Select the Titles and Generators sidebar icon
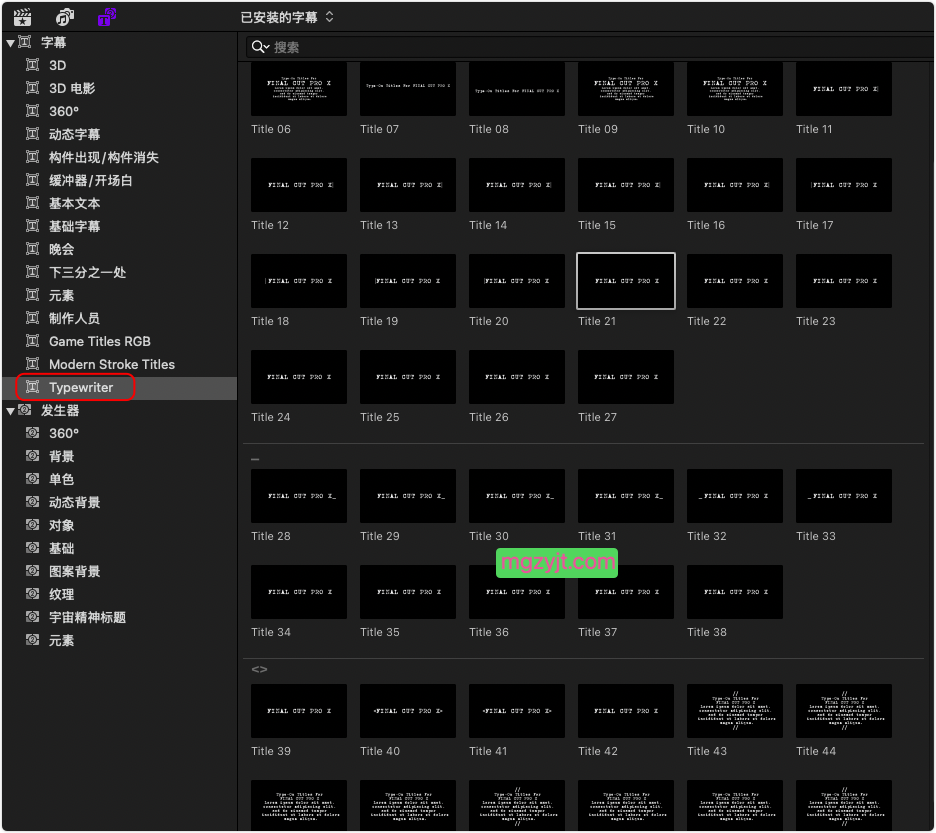The width and height of the screenshot is (936, 833). (107, 17)
